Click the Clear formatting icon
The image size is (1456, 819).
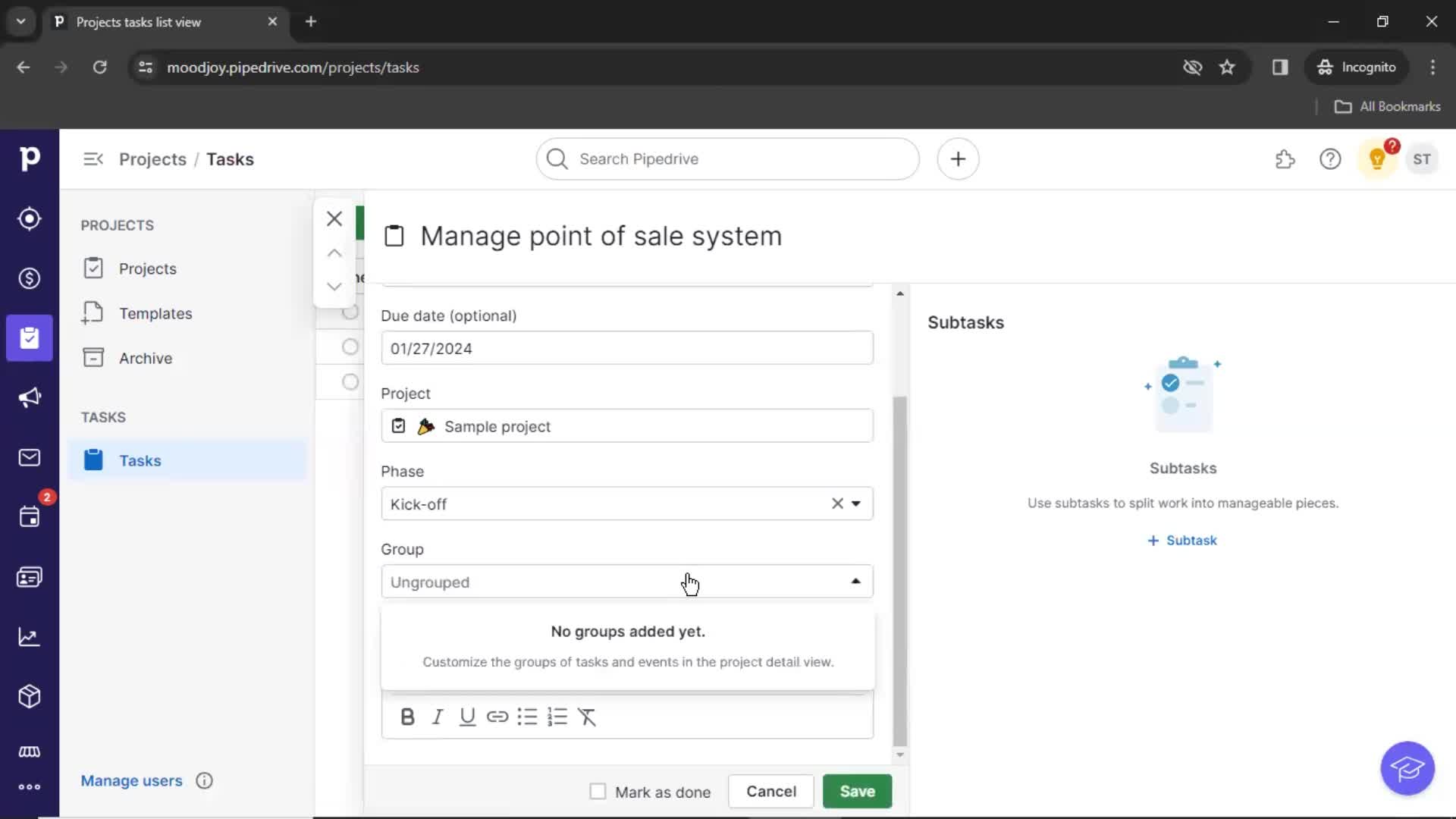(588, 716)
